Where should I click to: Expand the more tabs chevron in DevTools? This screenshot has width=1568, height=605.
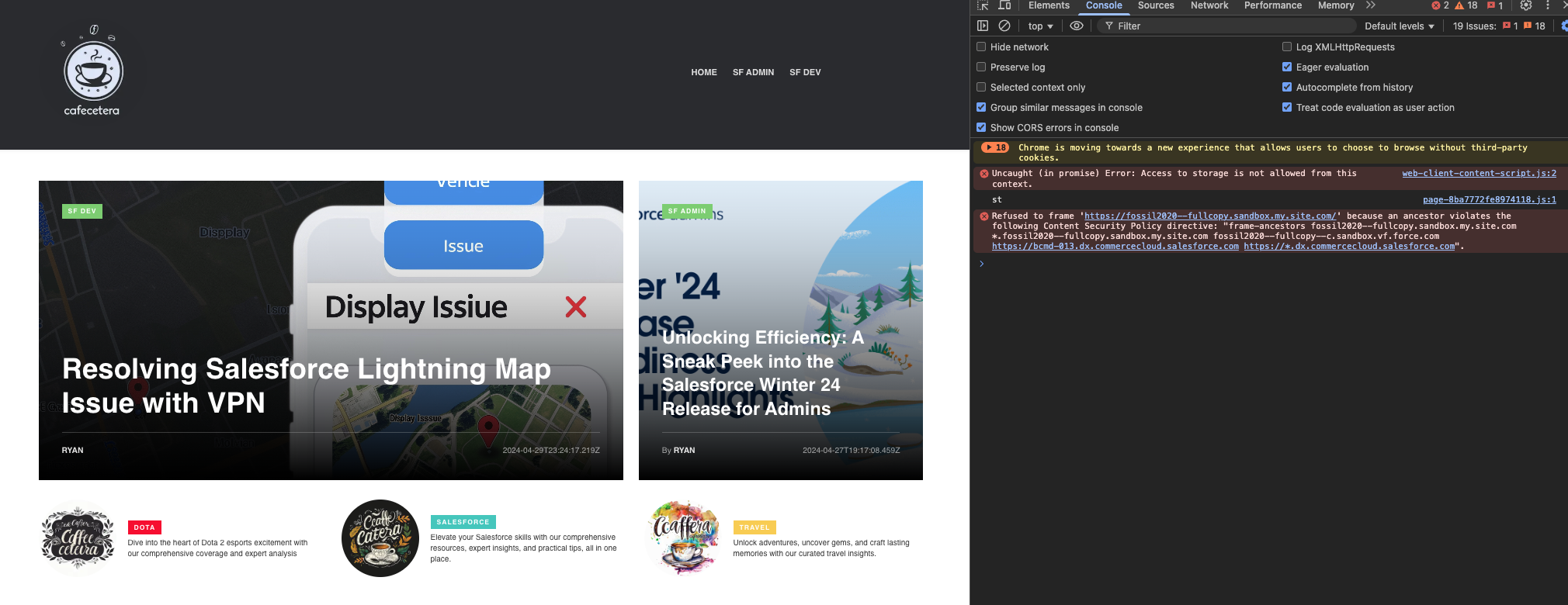(x=1371, y=5)
